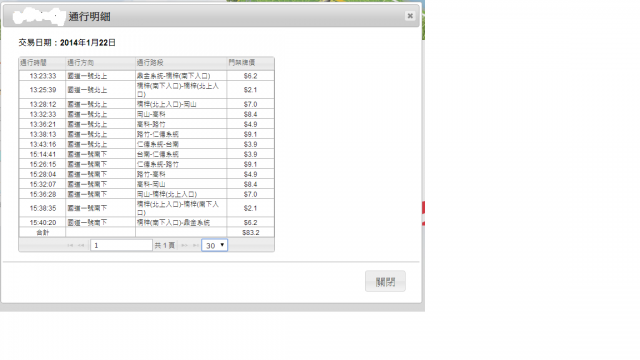Click the $7.0 price in 13:28:12 row

tap(250, 104)
